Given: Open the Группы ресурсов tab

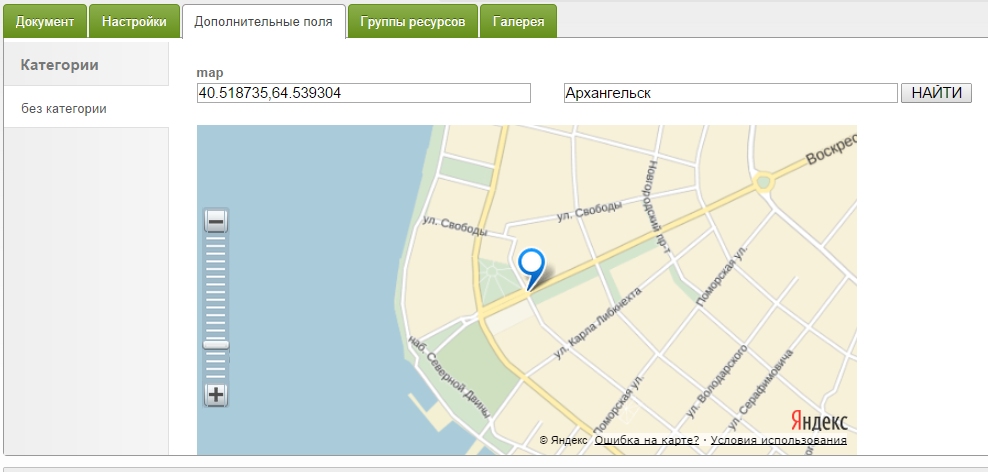Looking at the screenshot, I should click(412, 21).
